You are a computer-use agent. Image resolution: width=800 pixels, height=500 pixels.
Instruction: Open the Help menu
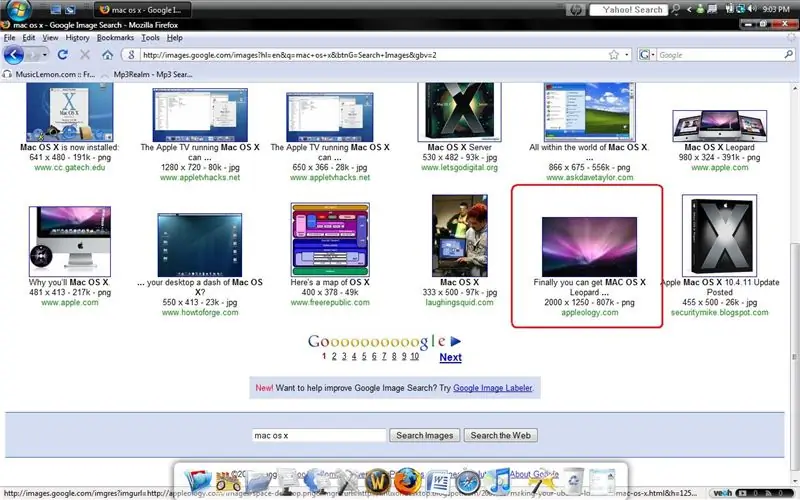pyautogui.click(x=174, y=38)
